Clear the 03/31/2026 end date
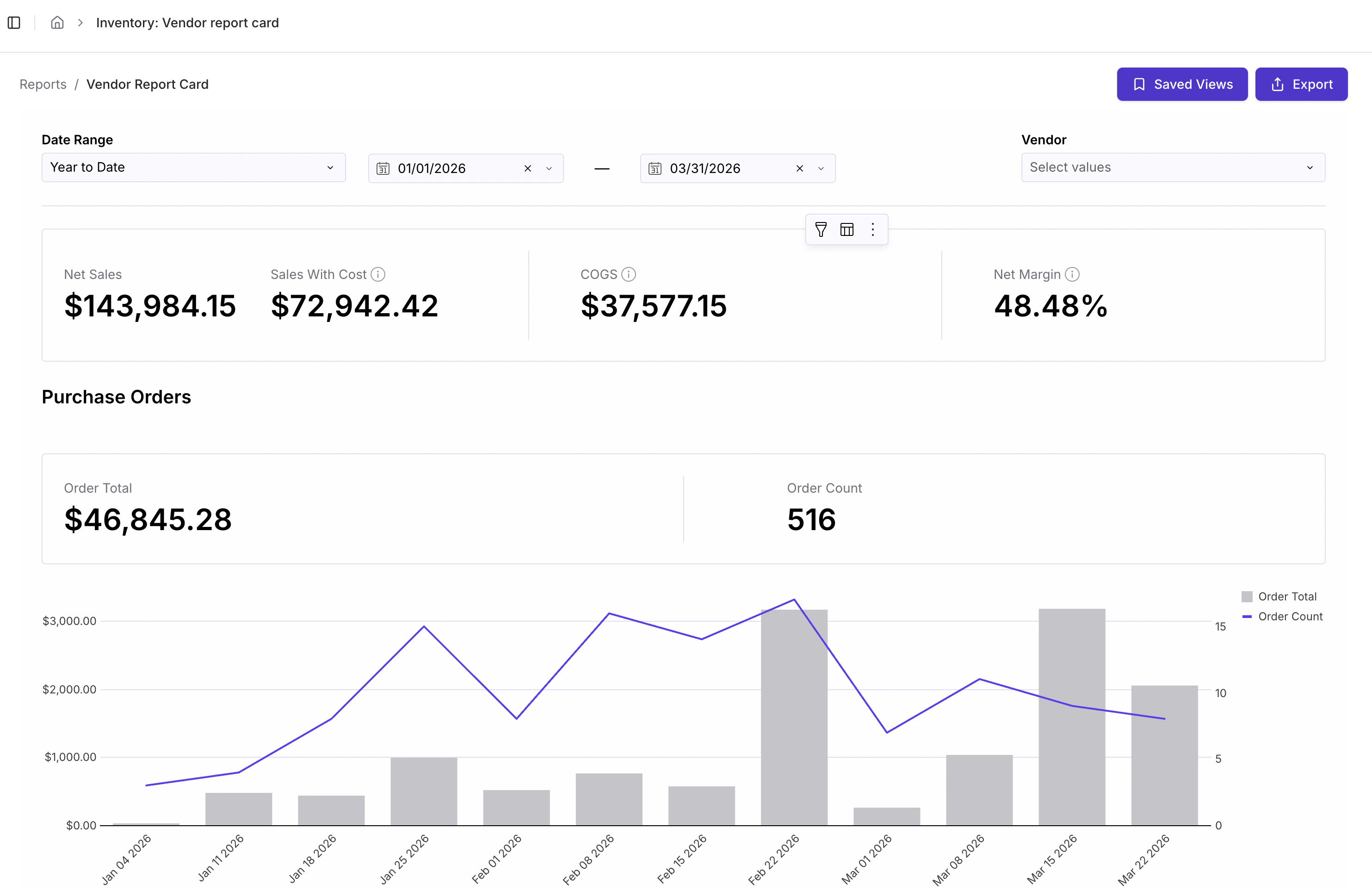This screenshot has width=1372, height=890. (x=800, y=168)
